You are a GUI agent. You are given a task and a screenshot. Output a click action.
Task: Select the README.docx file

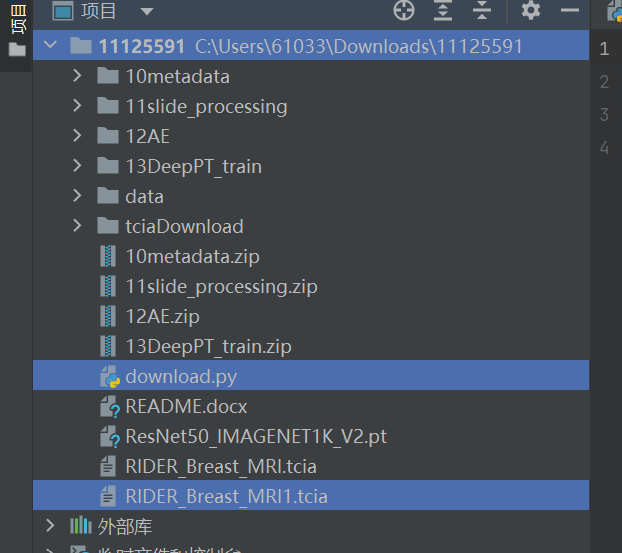(186, 407)
